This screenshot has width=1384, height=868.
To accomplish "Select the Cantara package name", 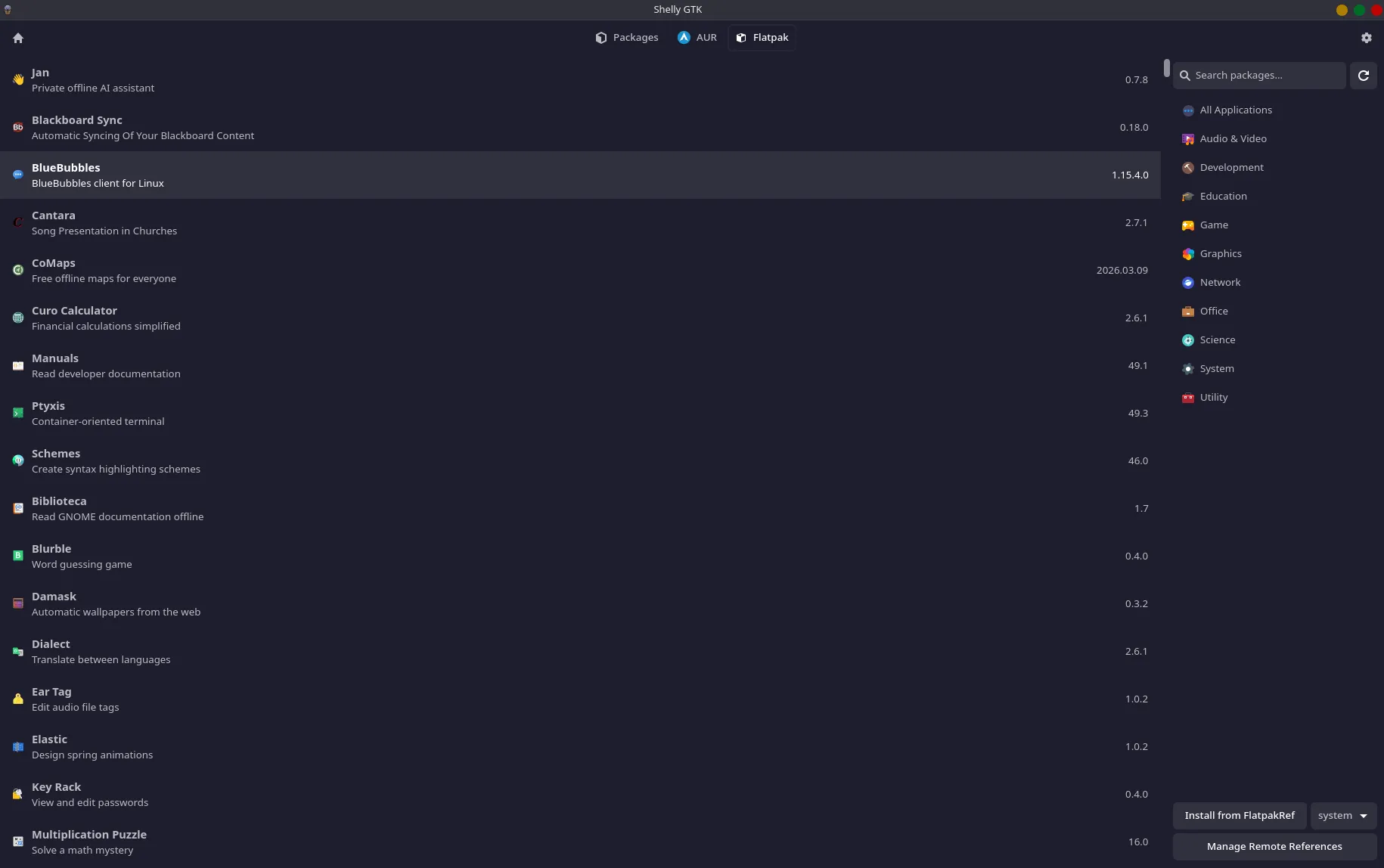I will [54, 215].
